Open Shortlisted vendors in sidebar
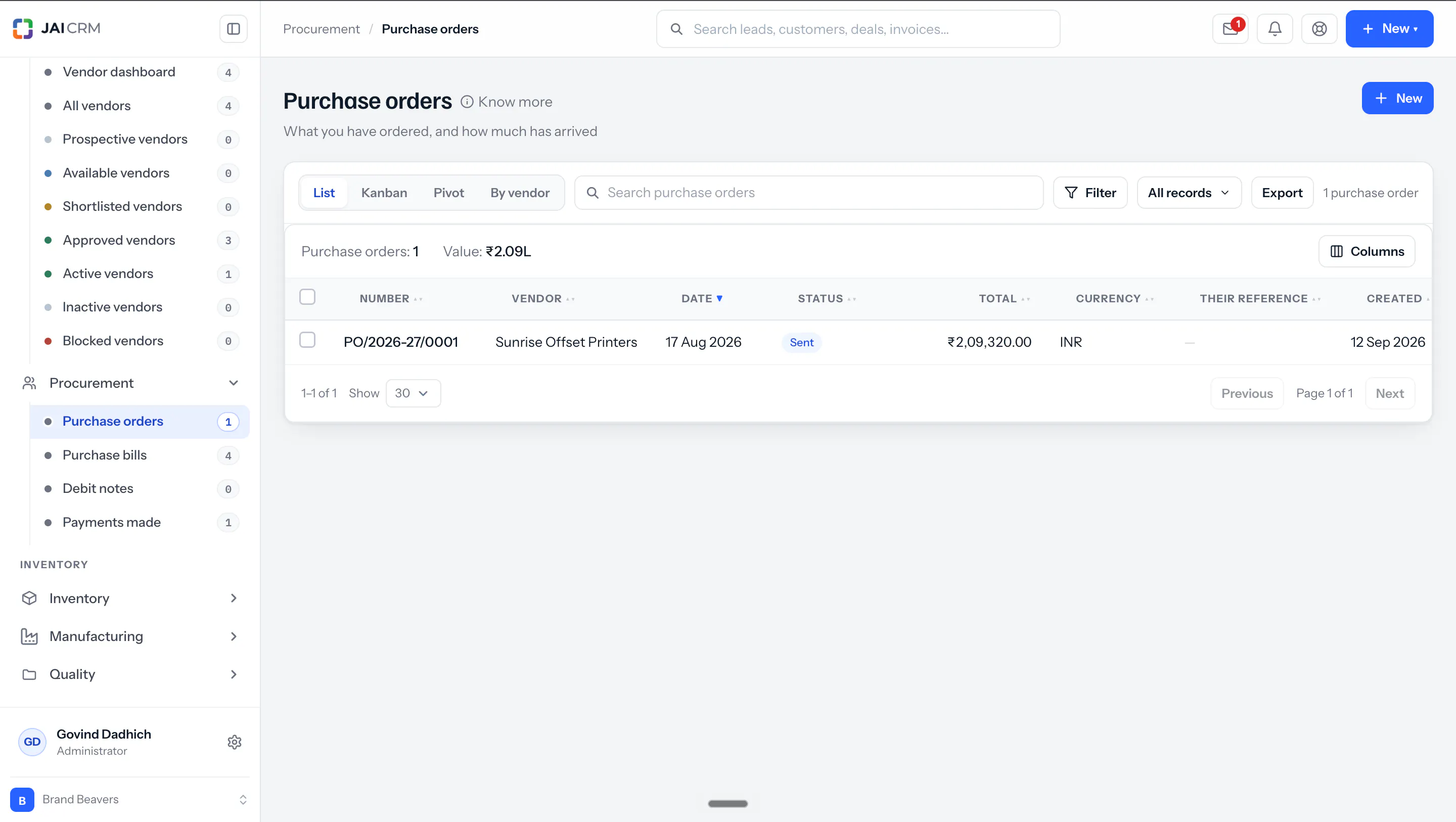 pos(140,206)
